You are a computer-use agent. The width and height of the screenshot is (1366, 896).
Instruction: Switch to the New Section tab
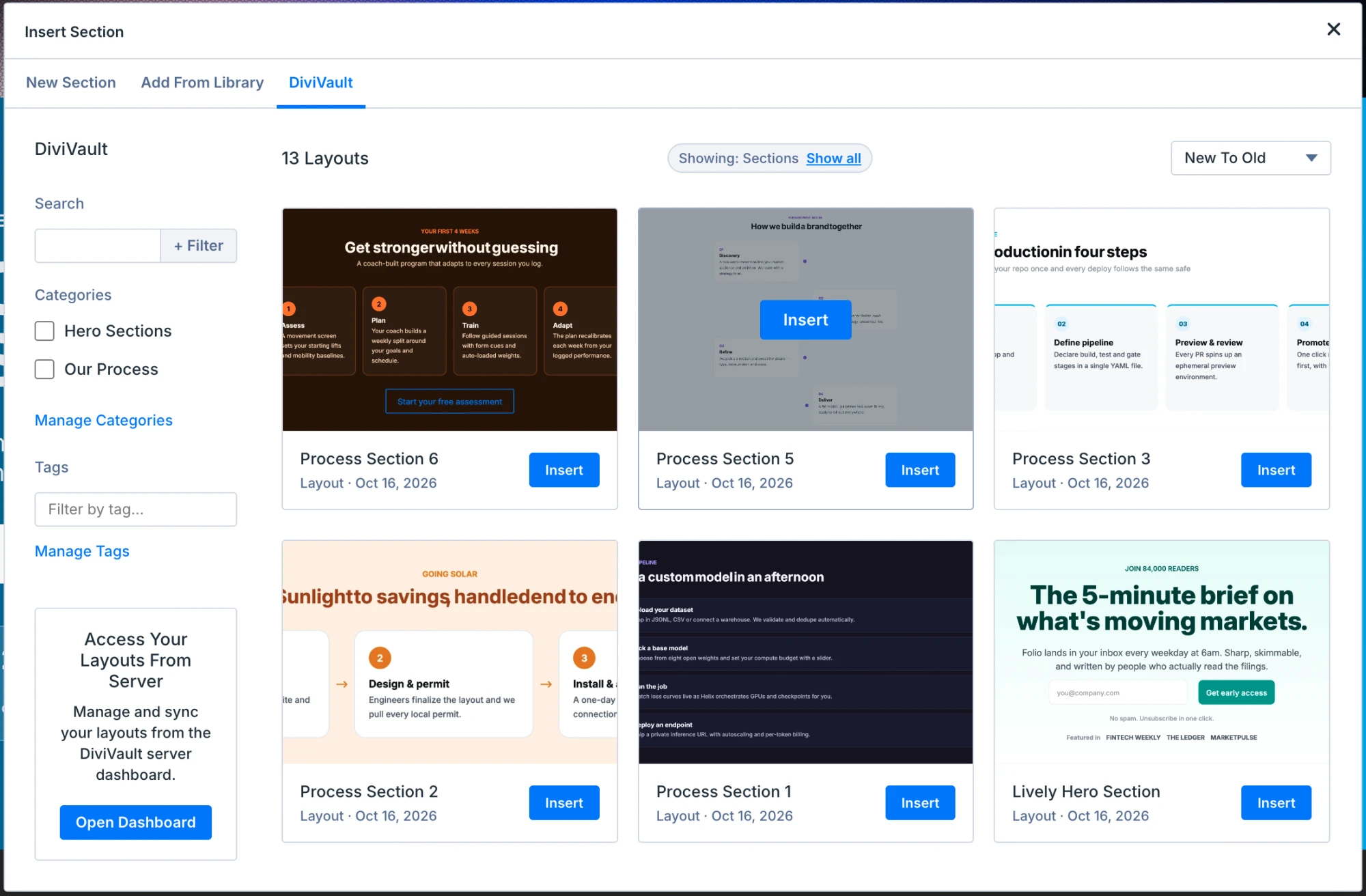pos(71,83)
